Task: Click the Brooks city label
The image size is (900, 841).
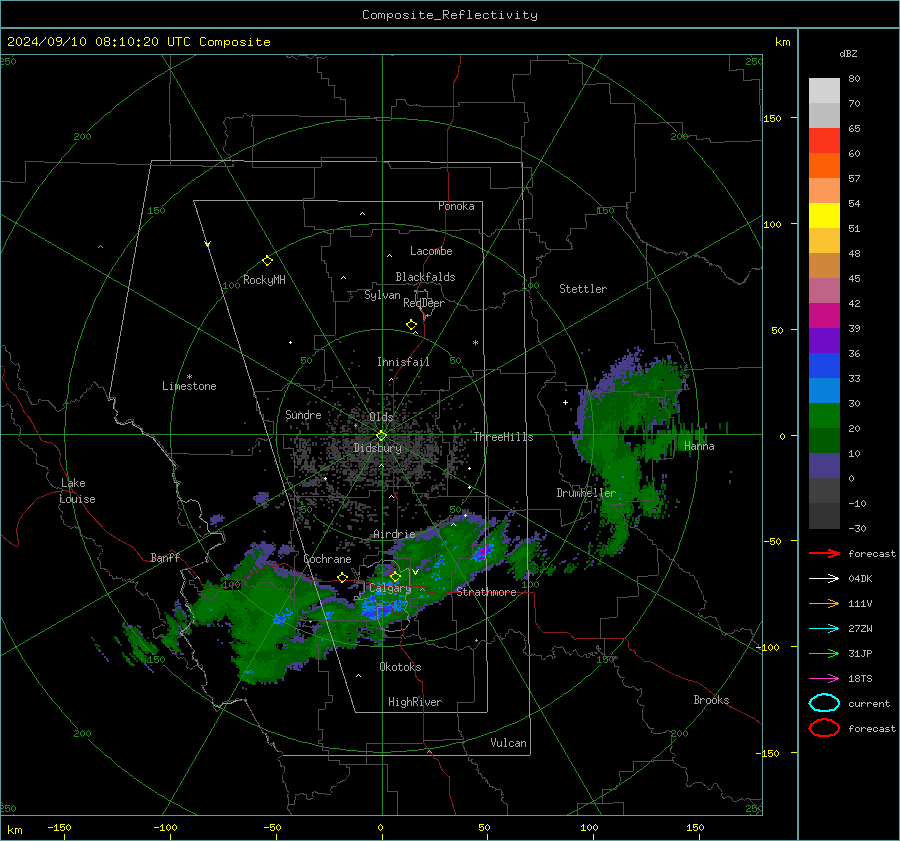Action: coord(711,700)
